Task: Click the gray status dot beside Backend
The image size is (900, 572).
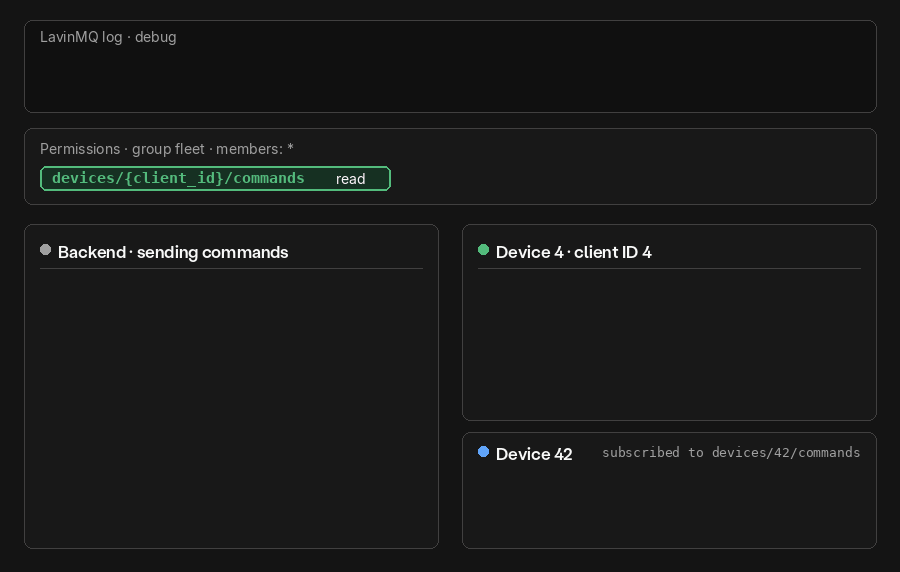Action: tap(45, 250)
